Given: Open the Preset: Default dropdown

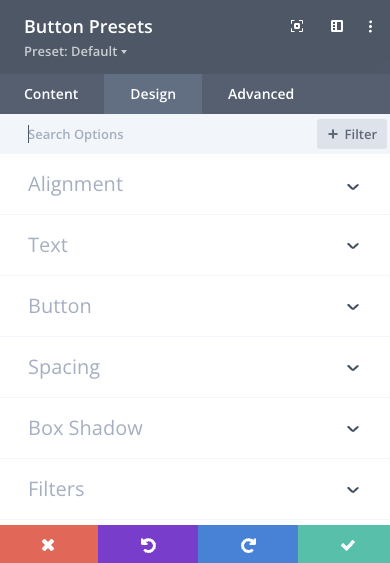Looking at the screenshot, I should 75,51.
